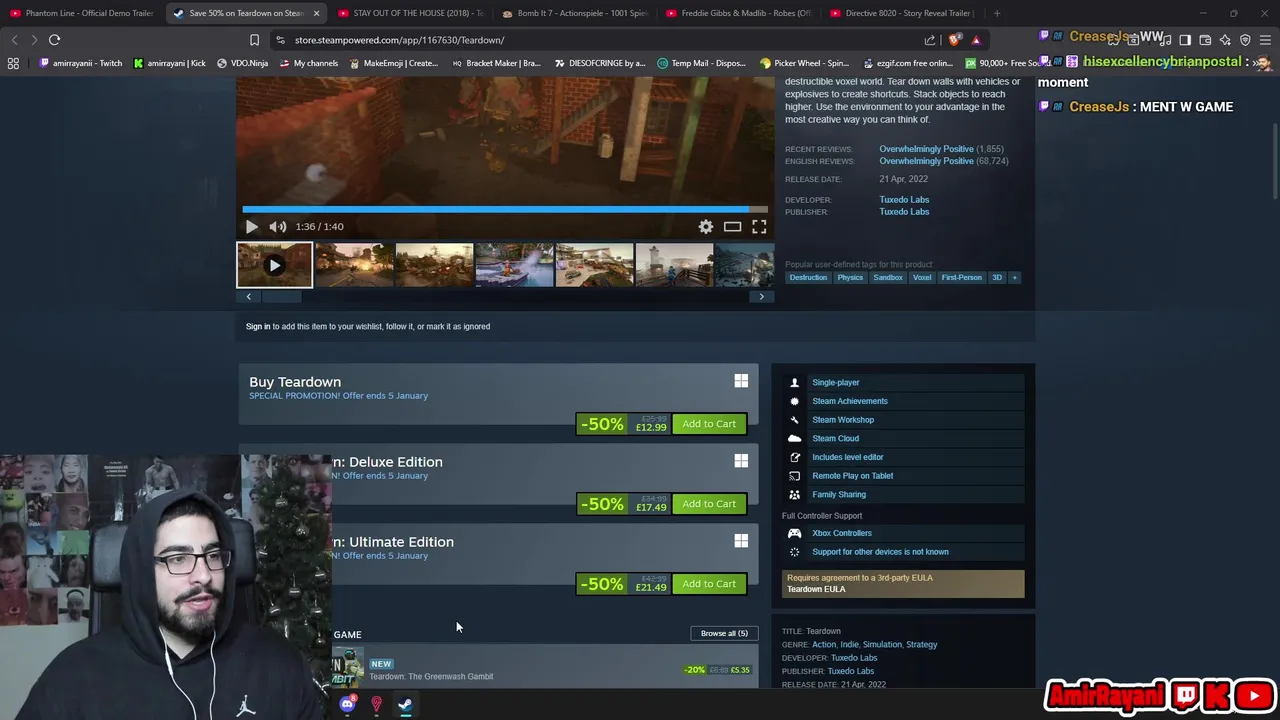Add Buy Teardown base game to cart
1280x720 pixels.
[709, 424]
